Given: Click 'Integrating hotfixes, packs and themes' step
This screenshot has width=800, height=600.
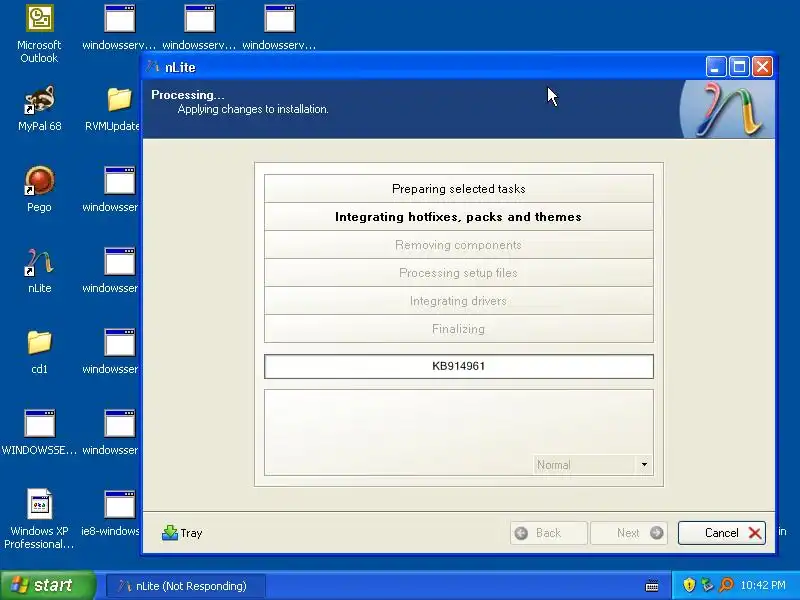Looking at the screenshot, I should [459, 217].
